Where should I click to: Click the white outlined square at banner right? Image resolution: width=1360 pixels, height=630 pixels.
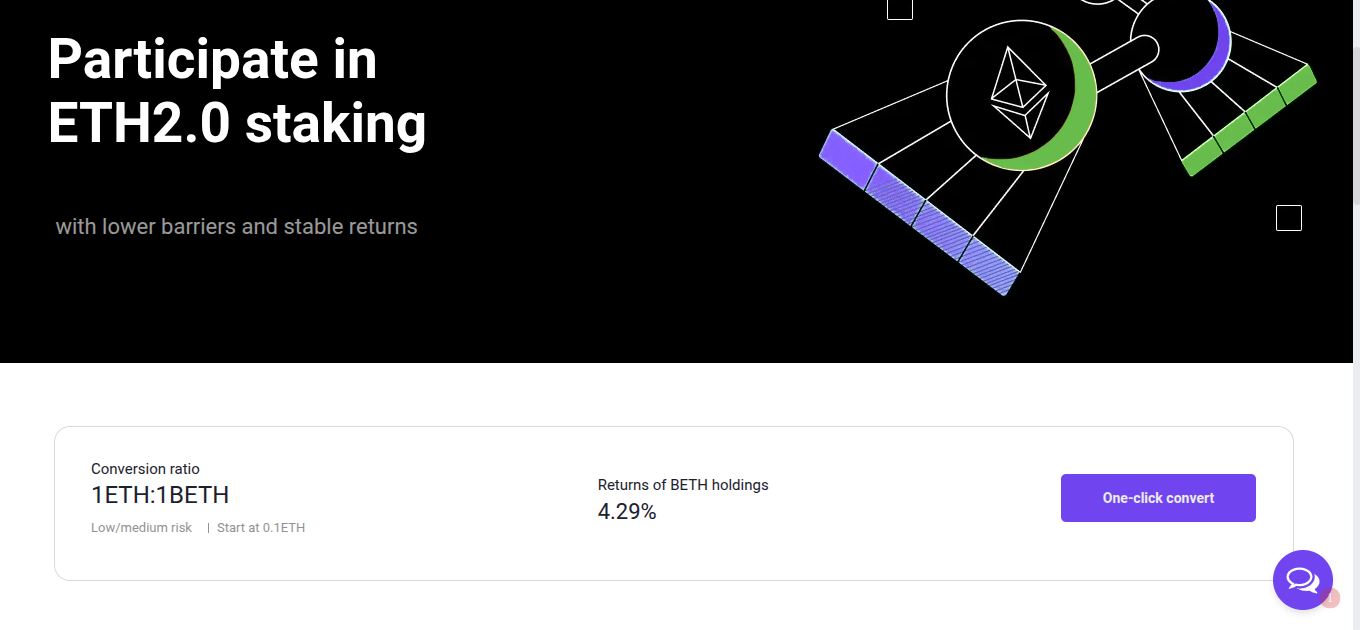[x=1289, y=218]
